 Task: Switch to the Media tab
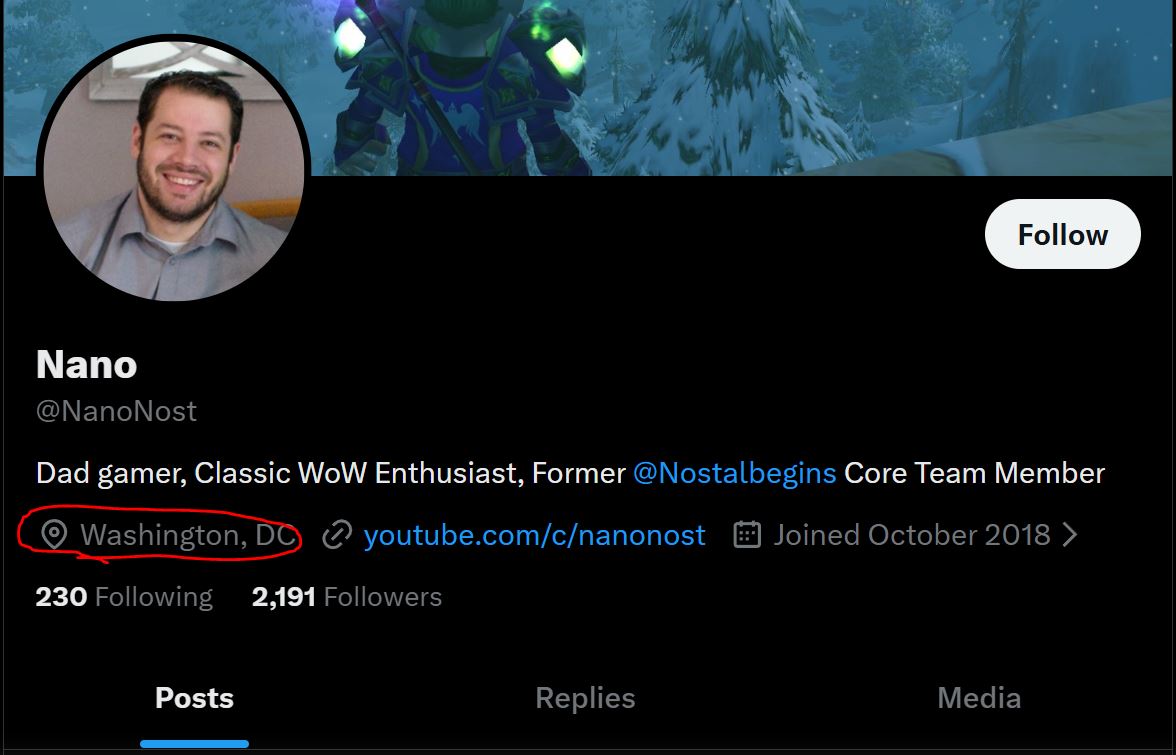[979, 698]
